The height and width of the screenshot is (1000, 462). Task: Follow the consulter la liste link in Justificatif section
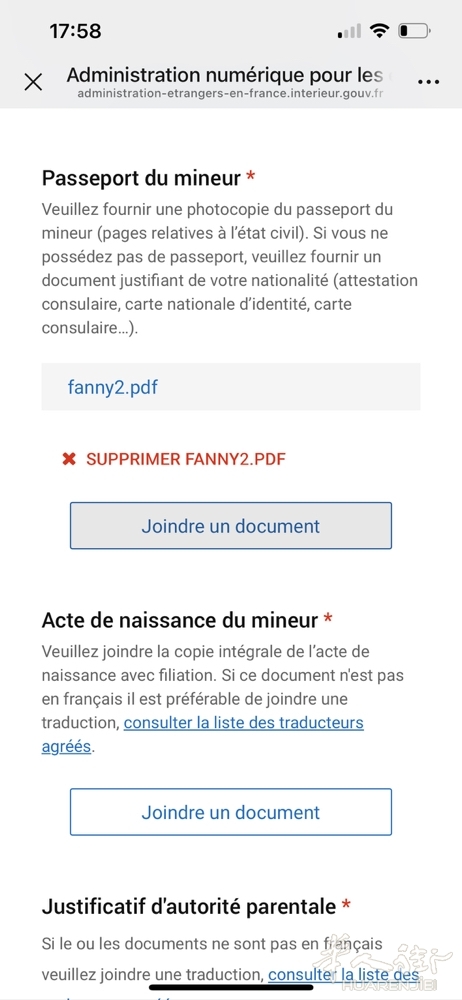coord(343,975)
